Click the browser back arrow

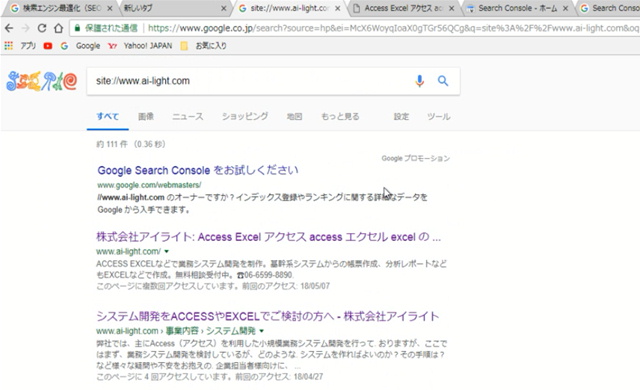(9, 28)
